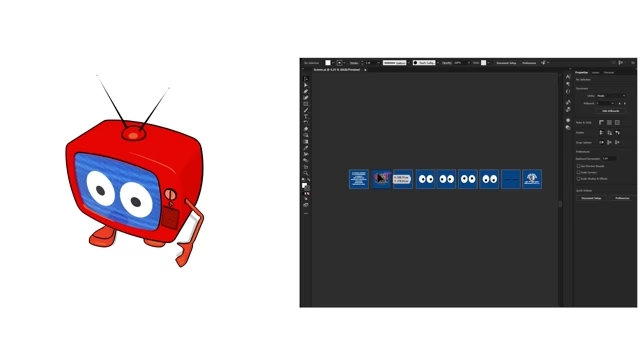Click the Opacity value field in control bar
This screenshot has height=360, width=640.
[x=460, y=63]
